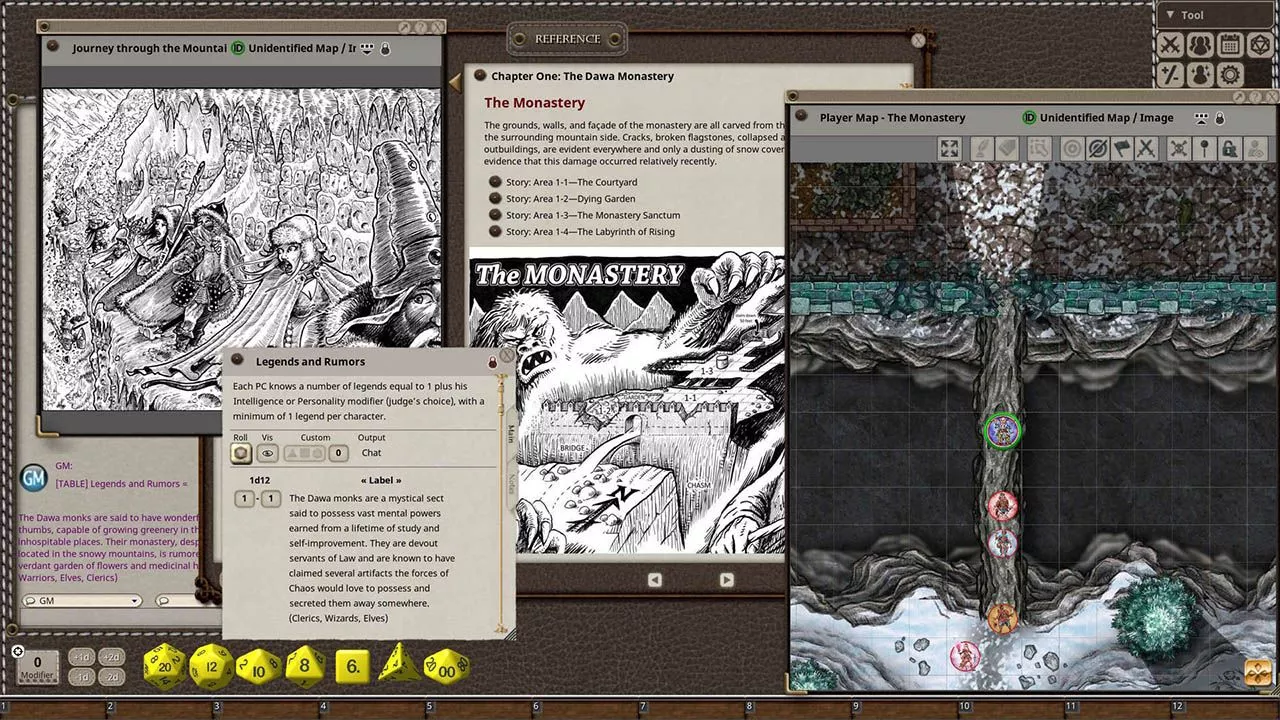Toggle the lock icon on Player Map title bar
This screenshot has height=720, width=1280.
click(x=1219, y=118)
